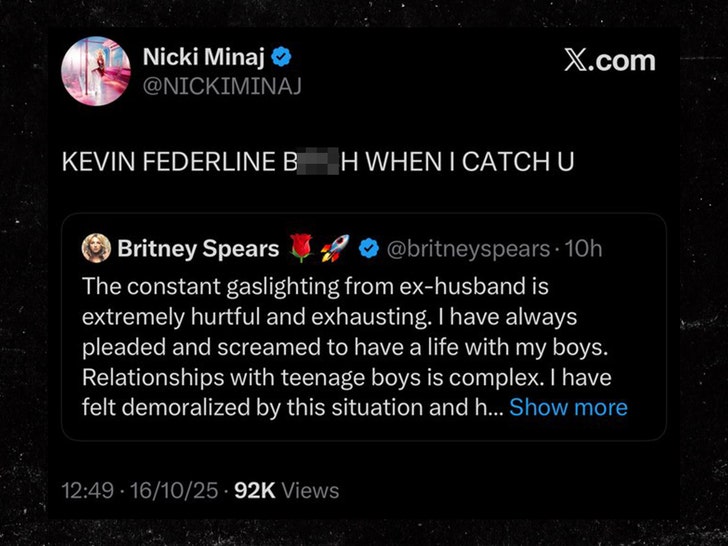
Task: Click Nicki Minaj's profile avatar
Action: (x=96, y=71)
